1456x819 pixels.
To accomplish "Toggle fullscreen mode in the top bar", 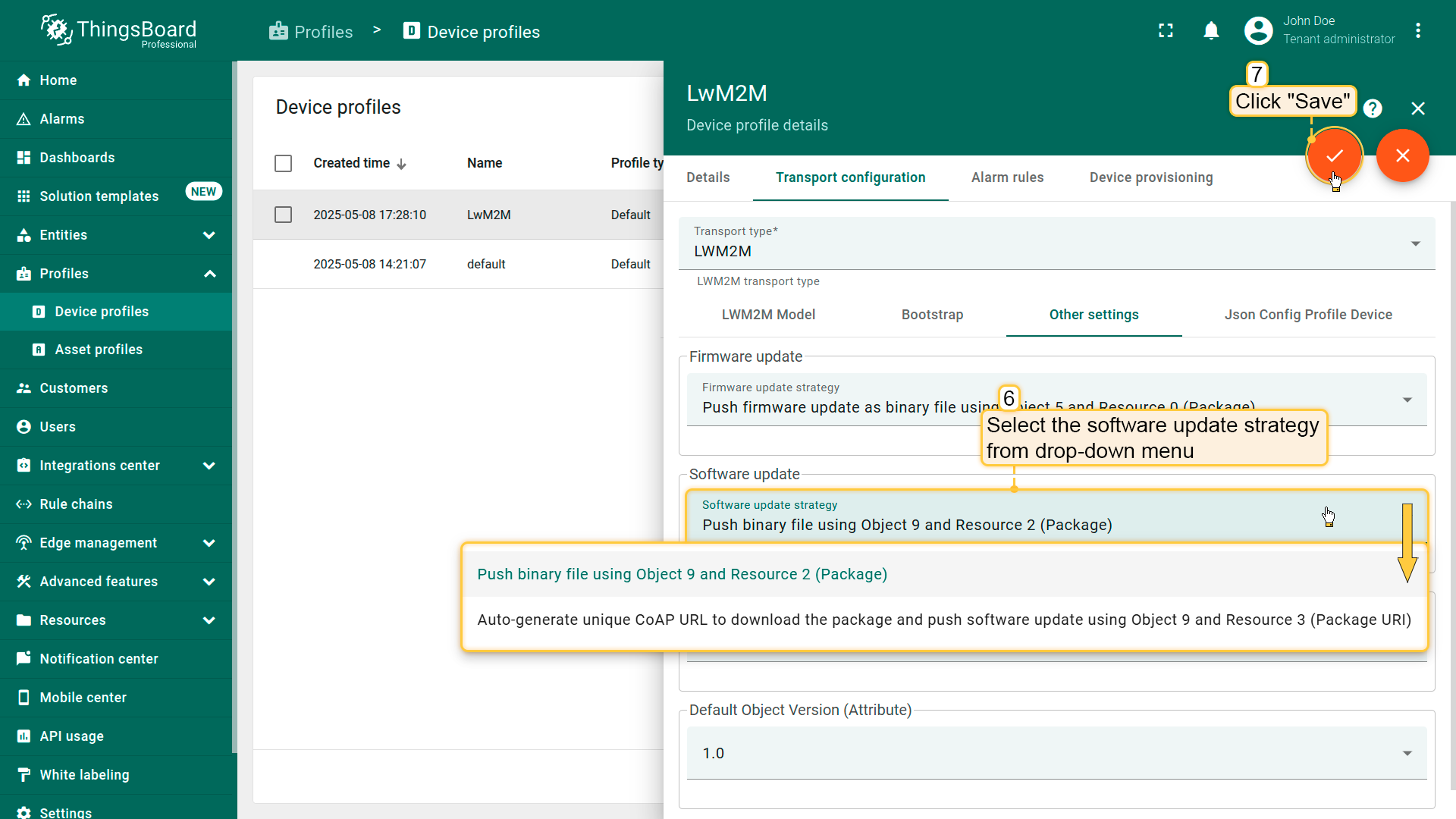I will pos(1166,30).
